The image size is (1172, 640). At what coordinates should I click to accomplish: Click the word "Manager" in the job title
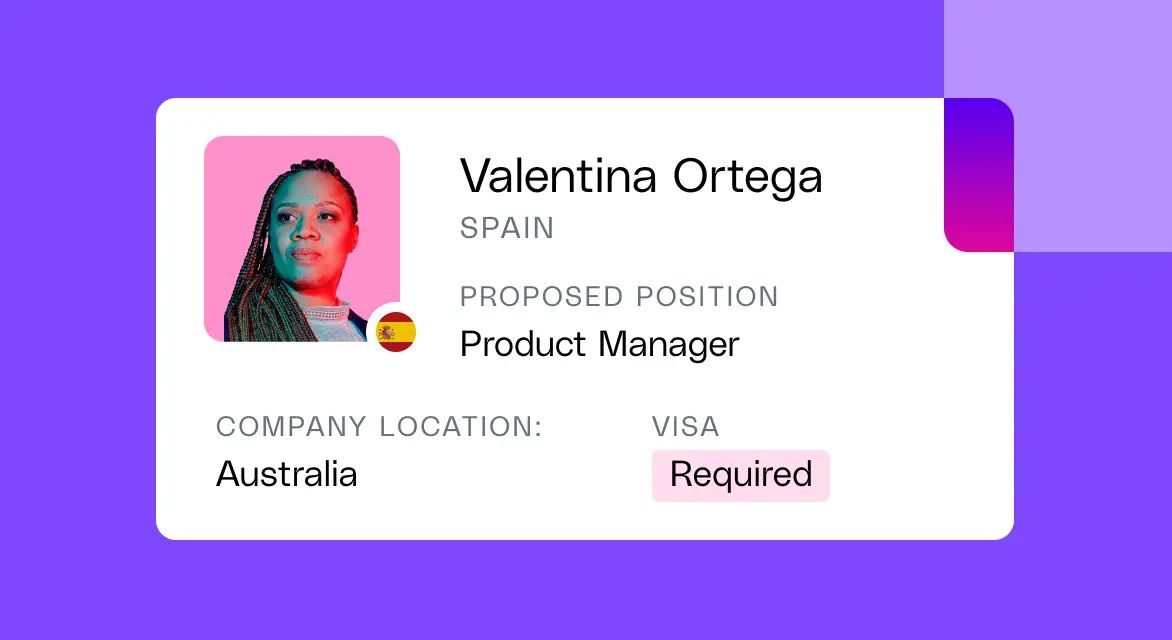669,344
